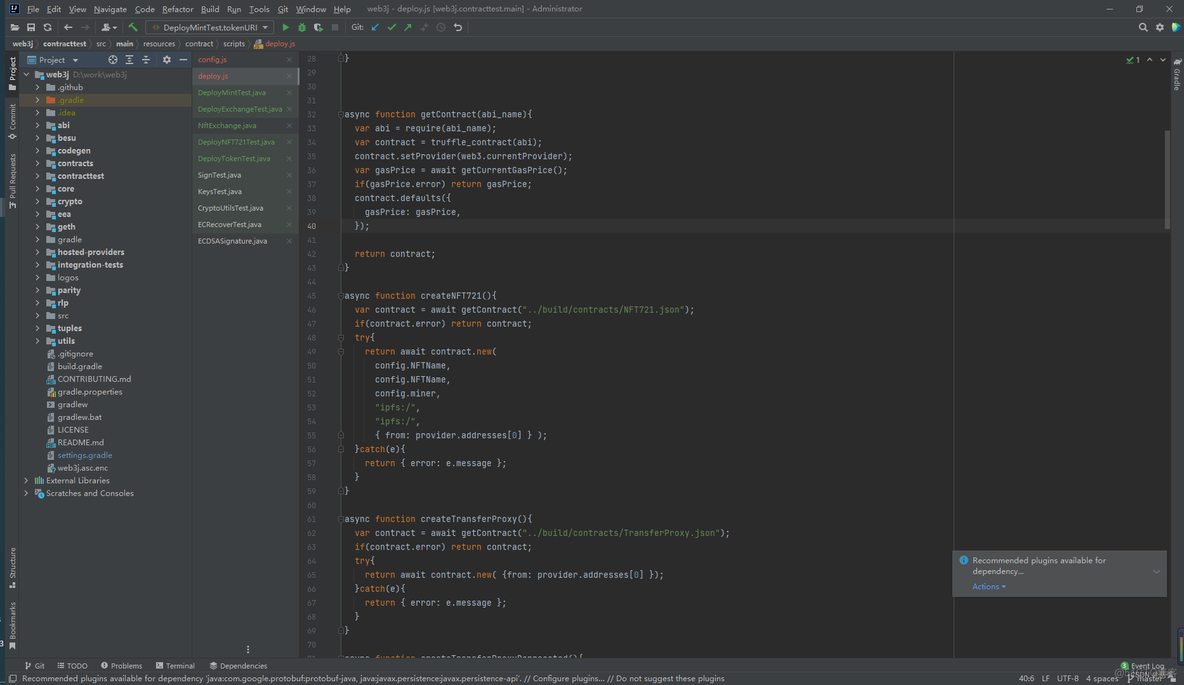Click the Open folder toolbar icon
Image resolution: width=1184 pixels, height=685 pixels.
[x=14, y=27]
